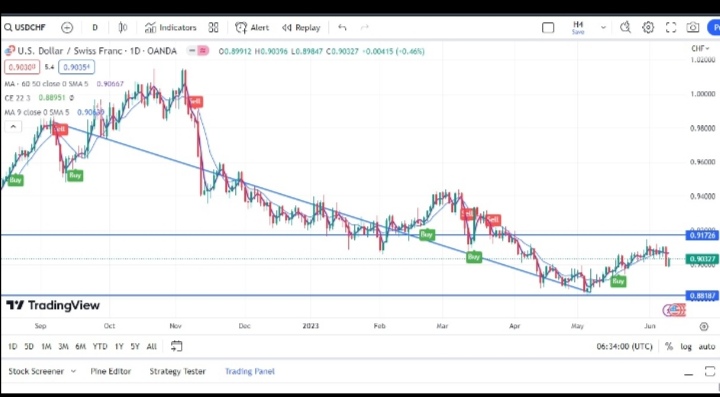
Task: Enter fullscreen mode
Action: tap(670, 28)
